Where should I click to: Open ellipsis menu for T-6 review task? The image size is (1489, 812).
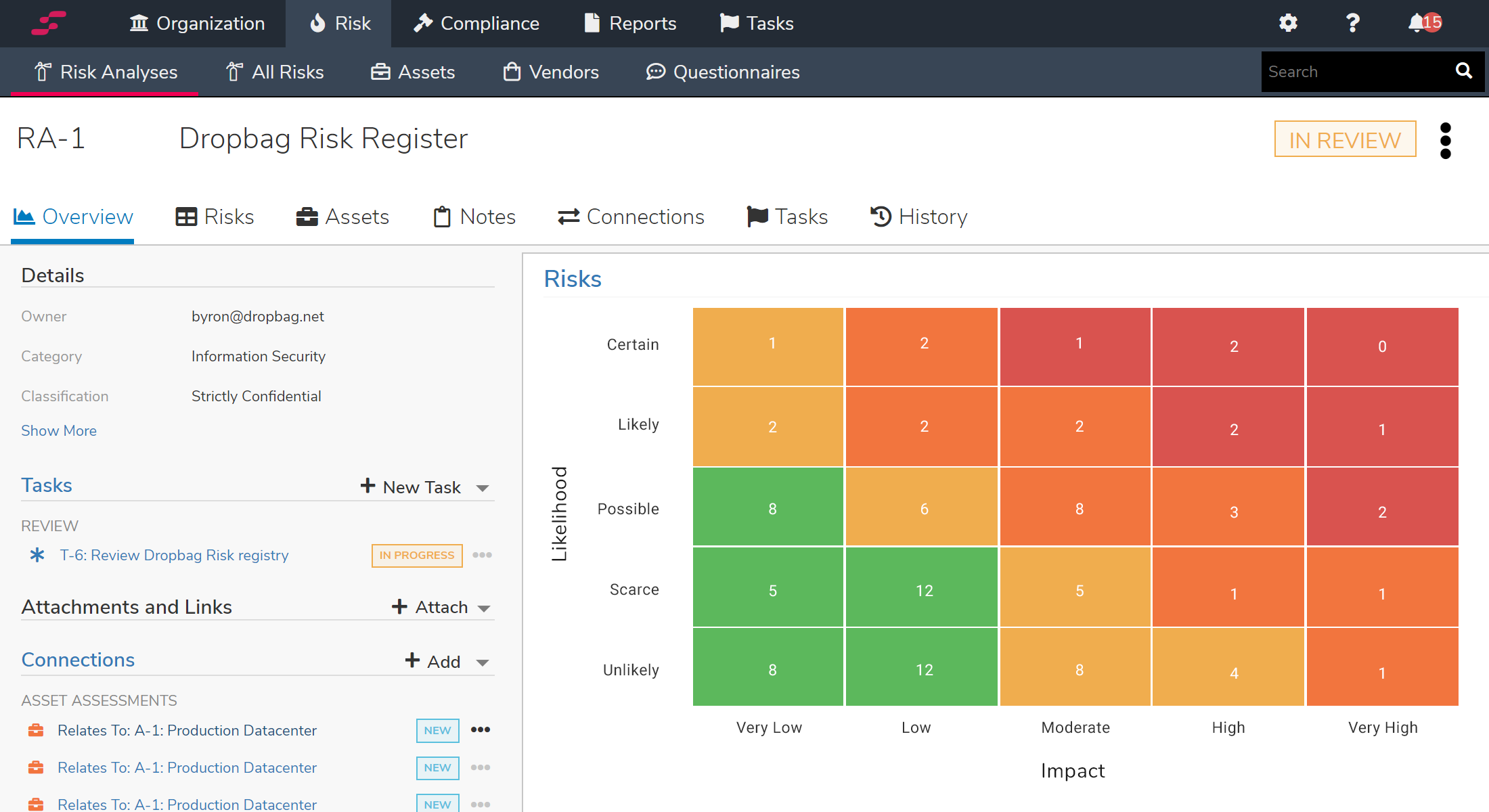pos(482,555)
